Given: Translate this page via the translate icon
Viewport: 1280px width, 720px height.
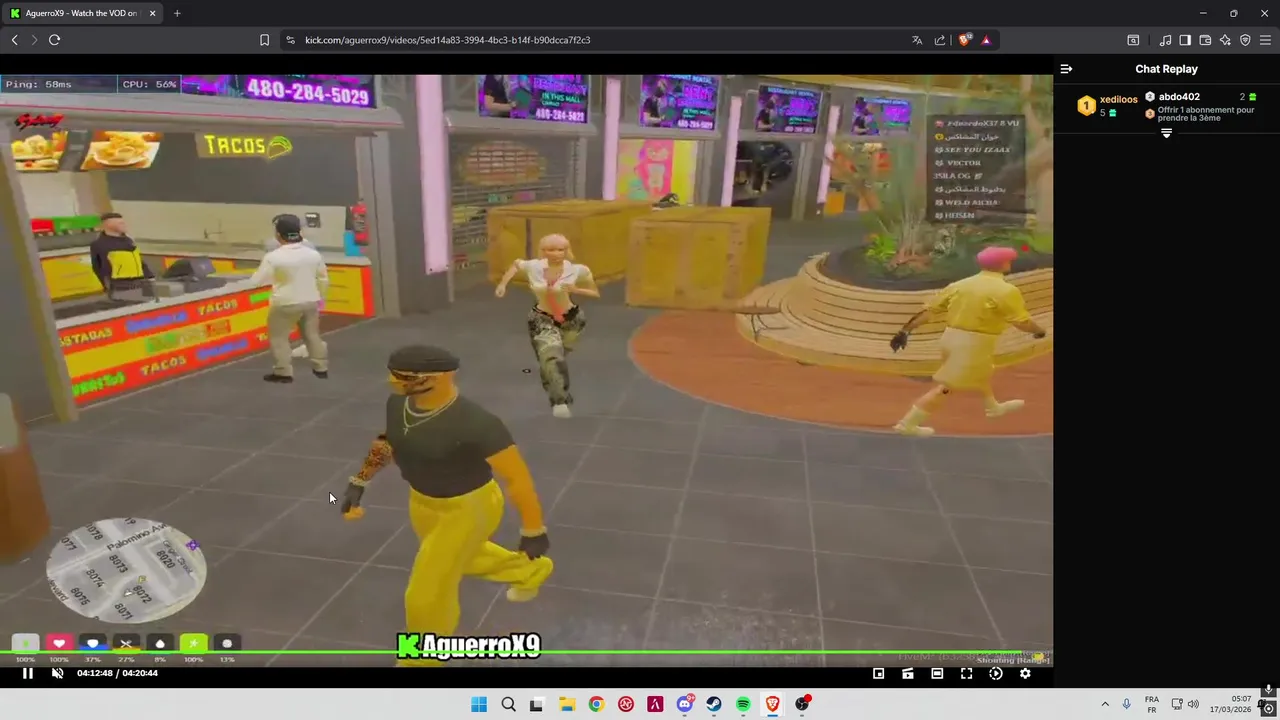Looking at the screenshot, I should pos(917,40).
